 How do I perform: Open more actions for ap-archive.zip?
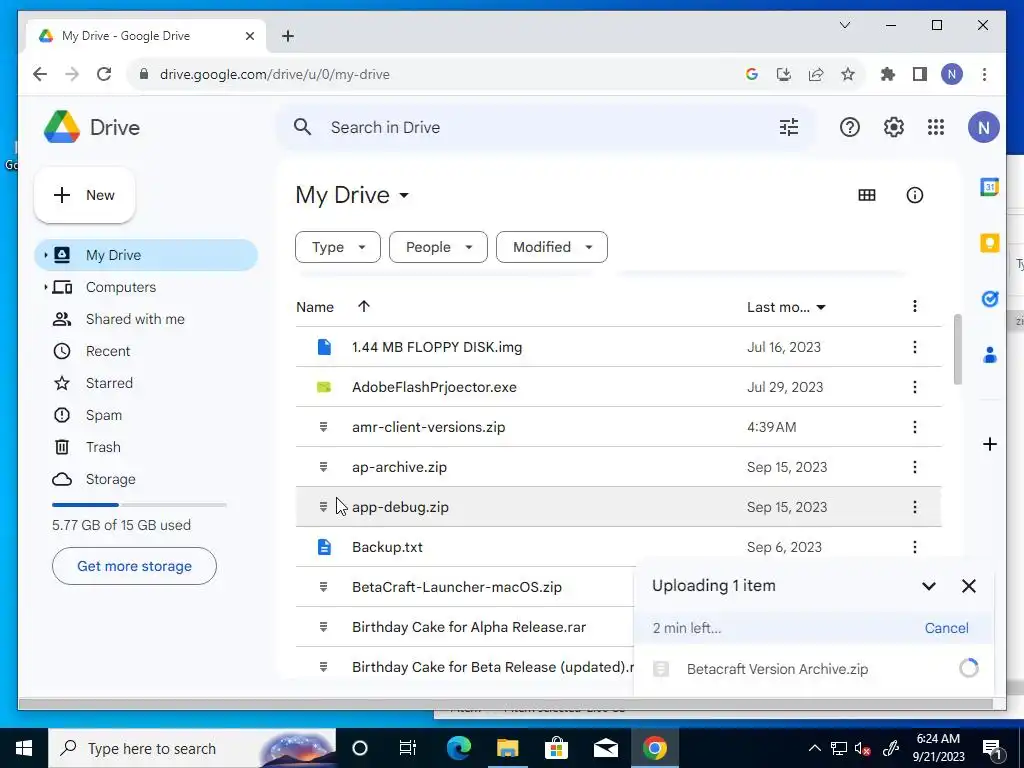[x=914, y=467]
